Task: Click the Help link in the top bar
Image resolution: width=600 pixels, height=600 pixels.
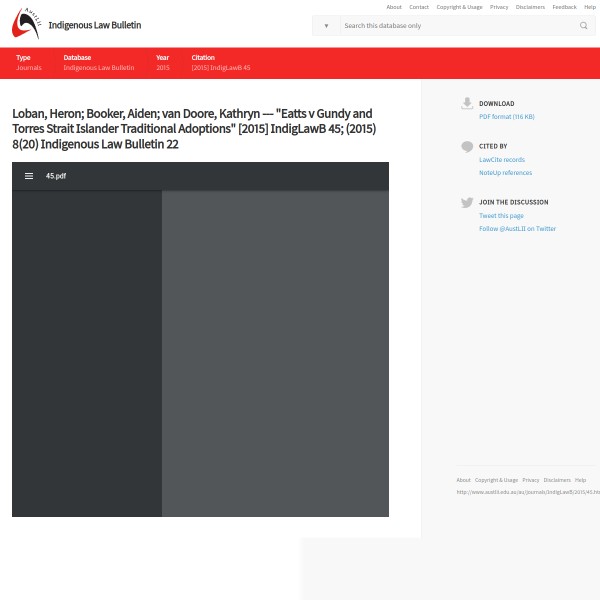Action: (590, 7)
